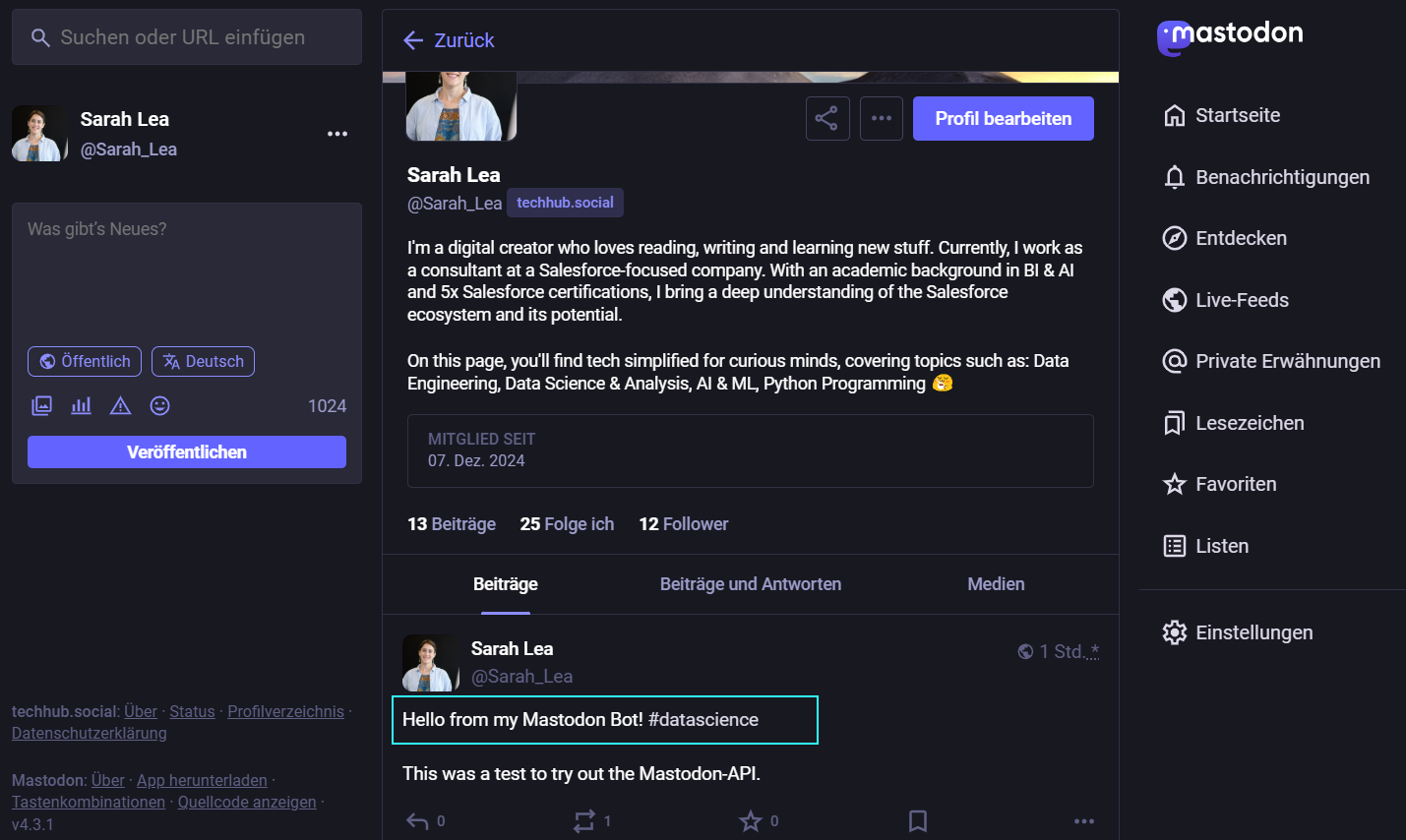This screenshot has height=840, width=1406.
Task: Go to Lesezeichen in the navigation
Action: [1249, 423]
